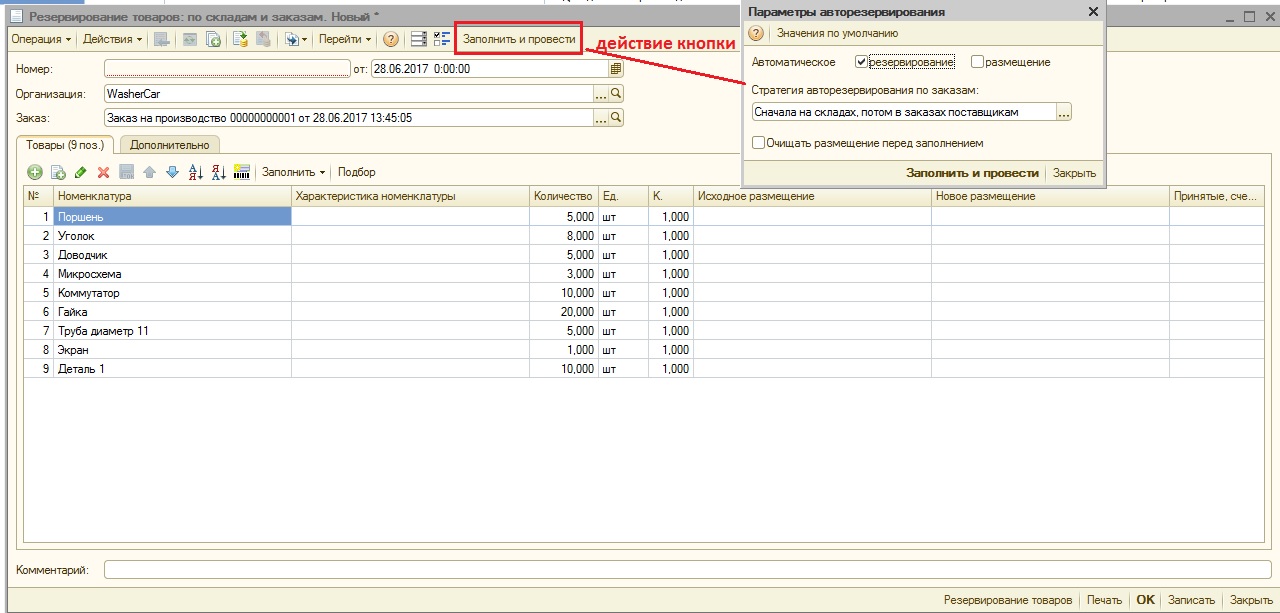Open the Операция dropdown menu
The width and height of the screenshot is (1280, 613).
pos(41,40)
